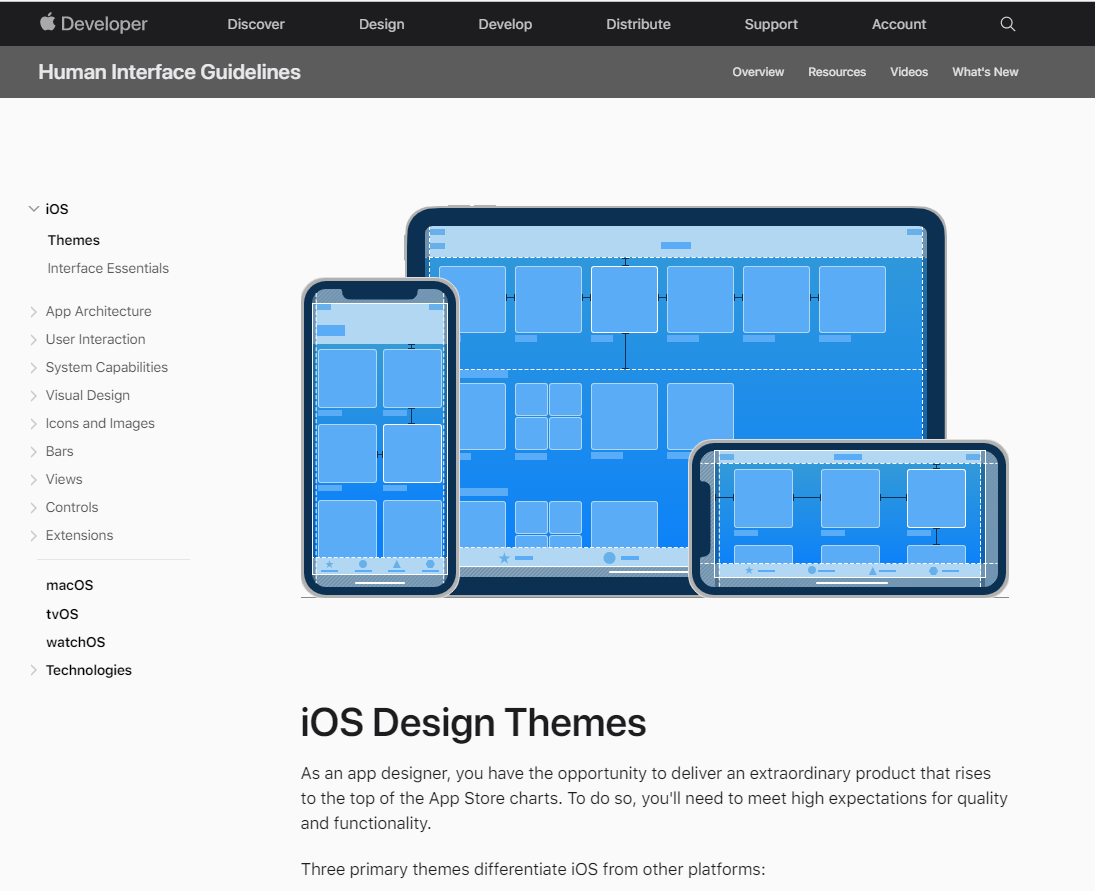Open Extensions section label

(x=79, y=535)
